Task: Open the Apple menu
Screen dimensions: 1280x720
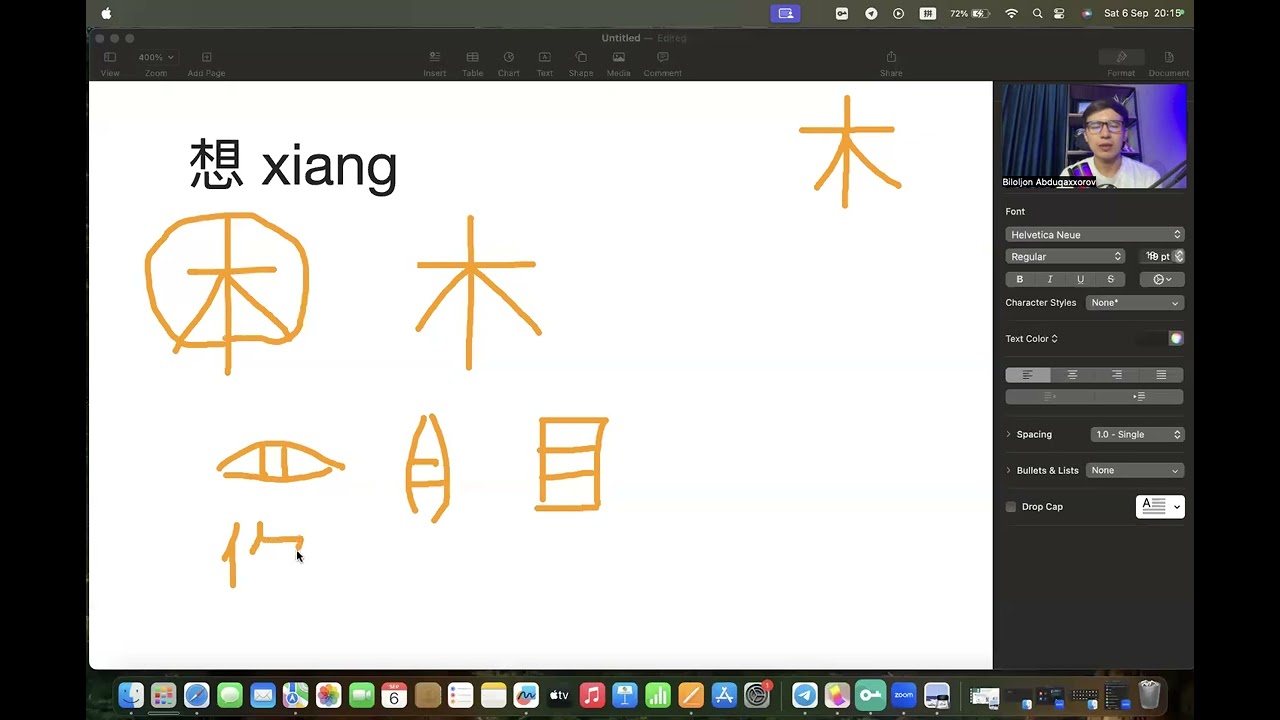Action: [106, 13]
